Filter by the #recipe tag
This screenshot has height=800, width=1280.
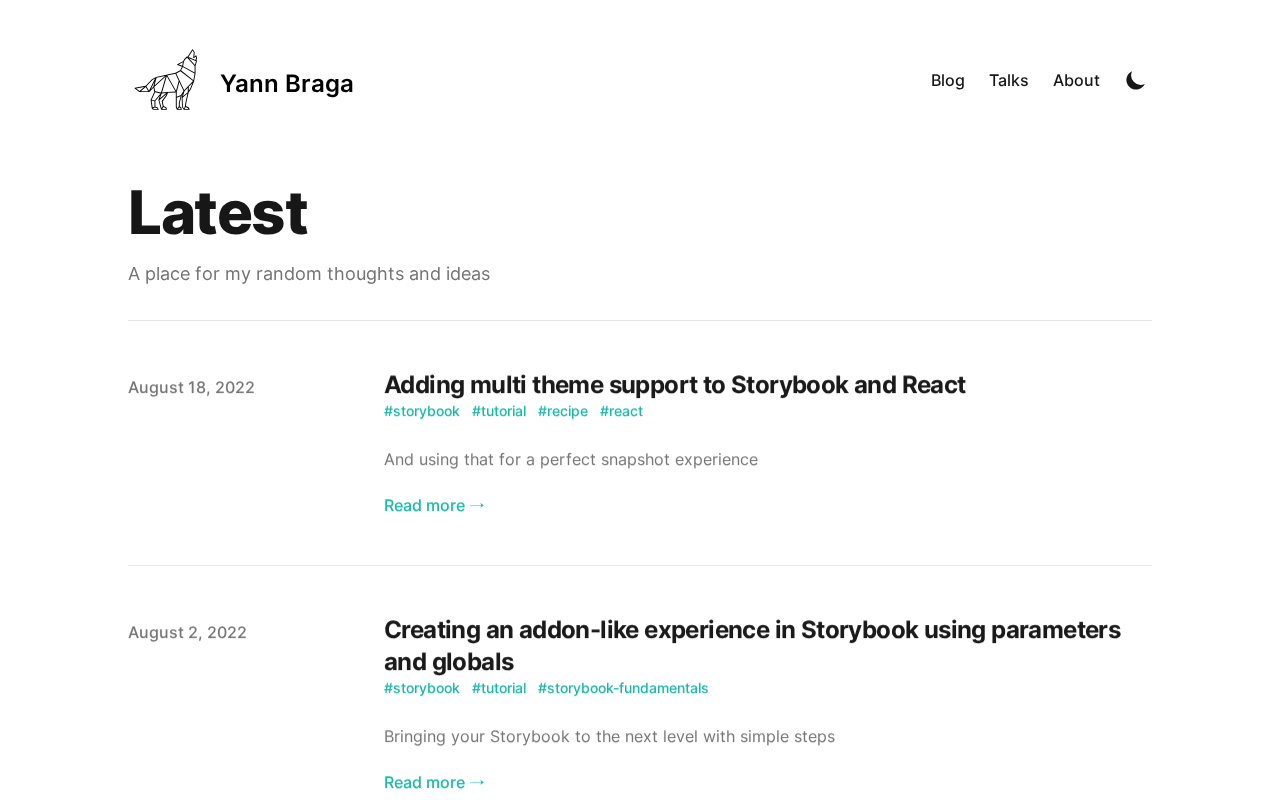563,411
